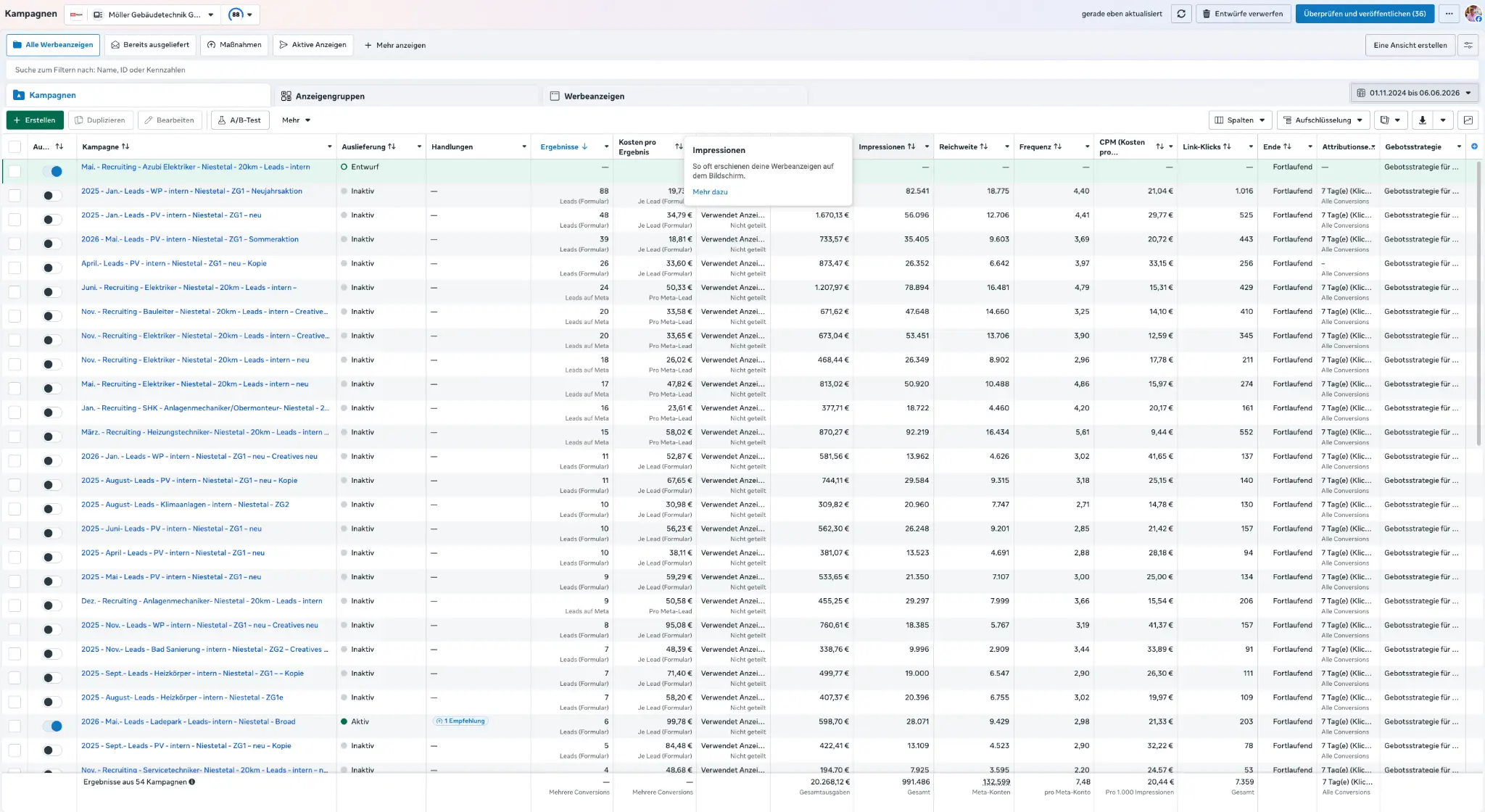Open the reports icon dropdown
The height and width of the screenshot is (812, 1485).
(x=1390, y=120)
